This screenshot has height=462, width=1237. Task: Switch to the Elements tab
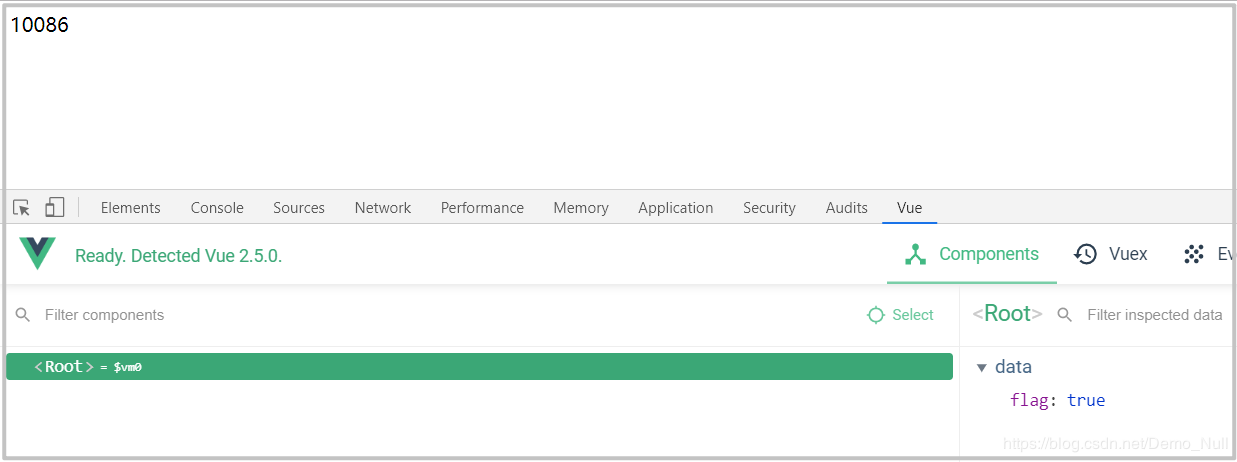click(130, 208)
